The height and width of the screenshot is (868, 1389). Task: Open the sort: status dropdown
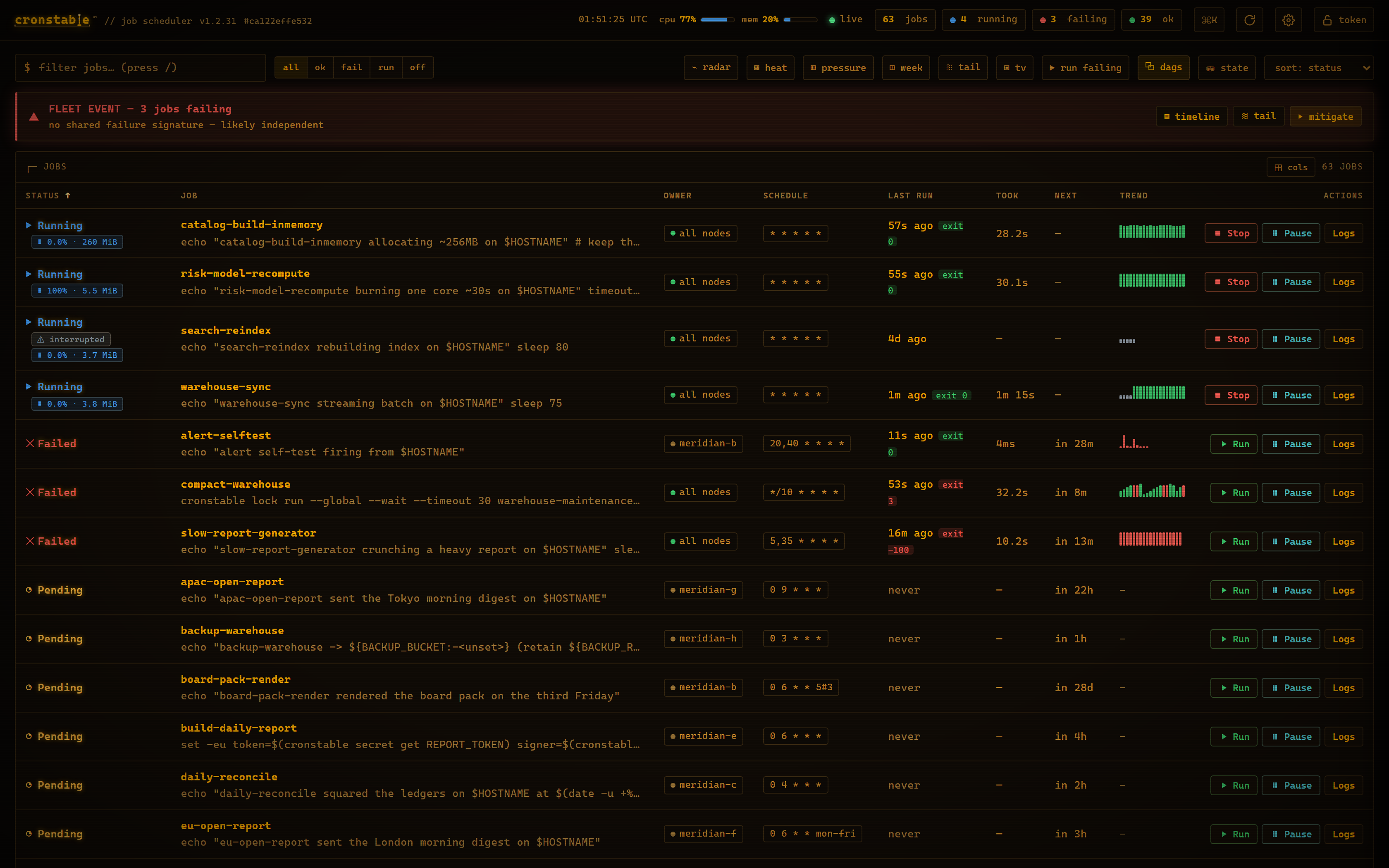tap(1319, 68)
